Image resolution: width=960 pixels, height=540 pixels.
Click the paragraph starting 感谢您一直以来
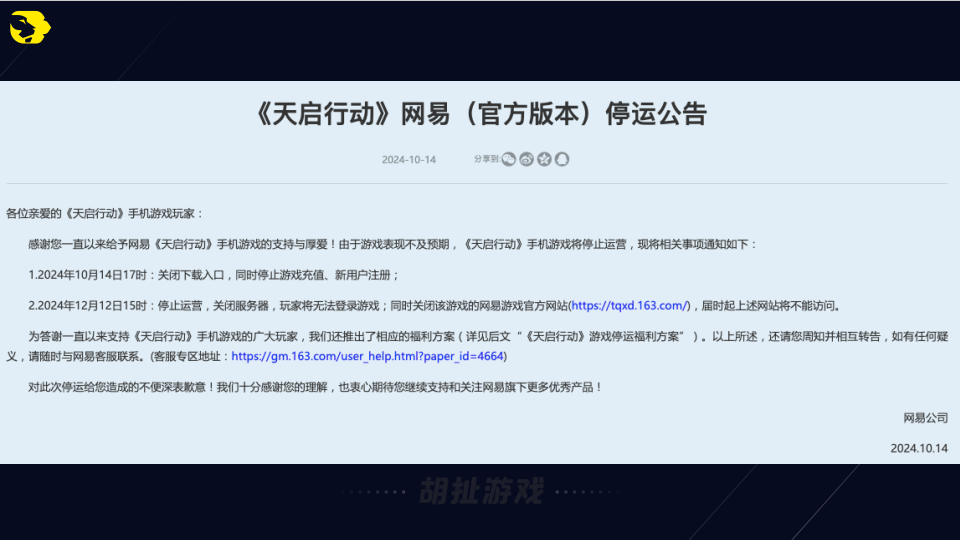click(393, 244)
